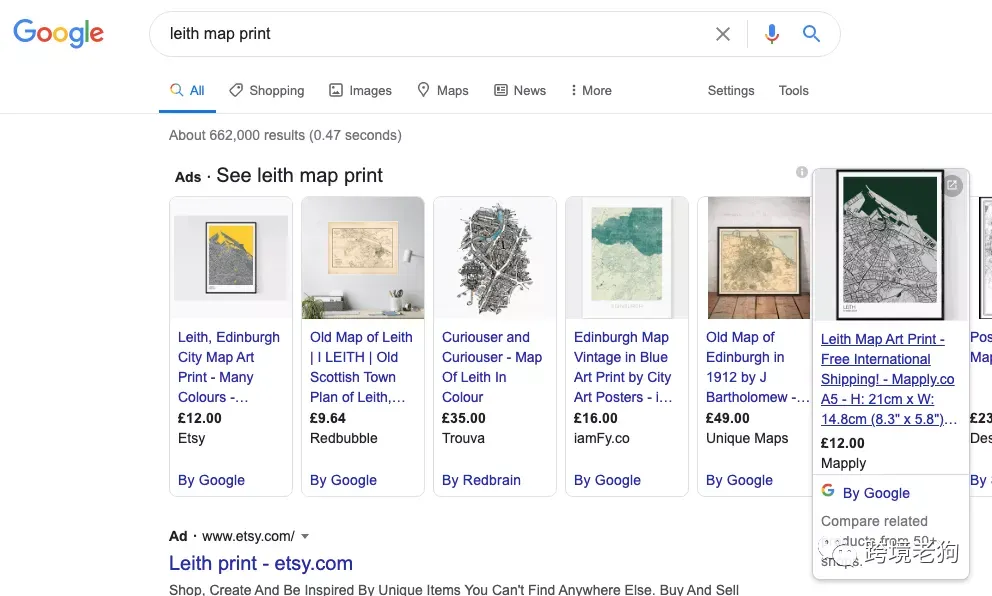Viewport: 992px width, 596px height.
Task: Switch to the Images tab
Action: [360, 90]
